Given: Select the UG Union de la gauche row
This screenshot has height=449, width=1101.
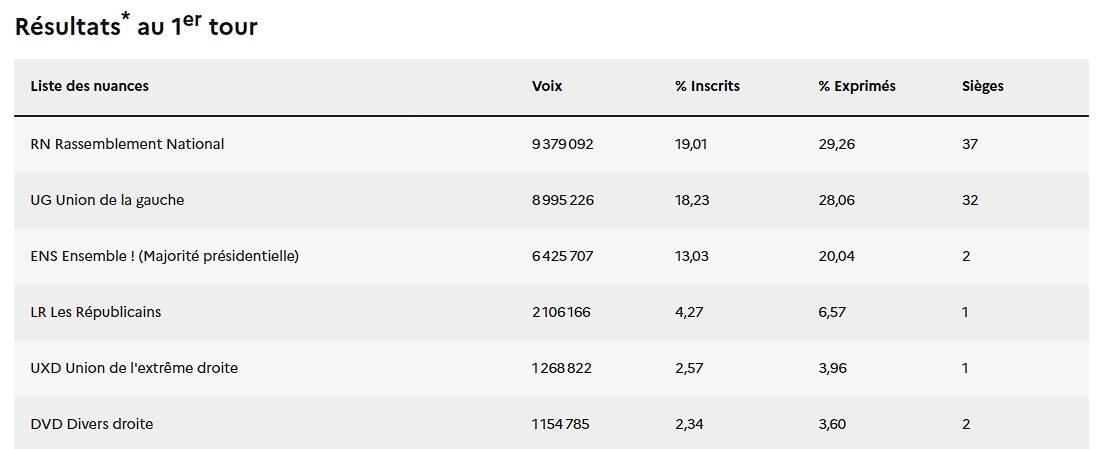Looking at the screenshot, I should pos(108,200).
